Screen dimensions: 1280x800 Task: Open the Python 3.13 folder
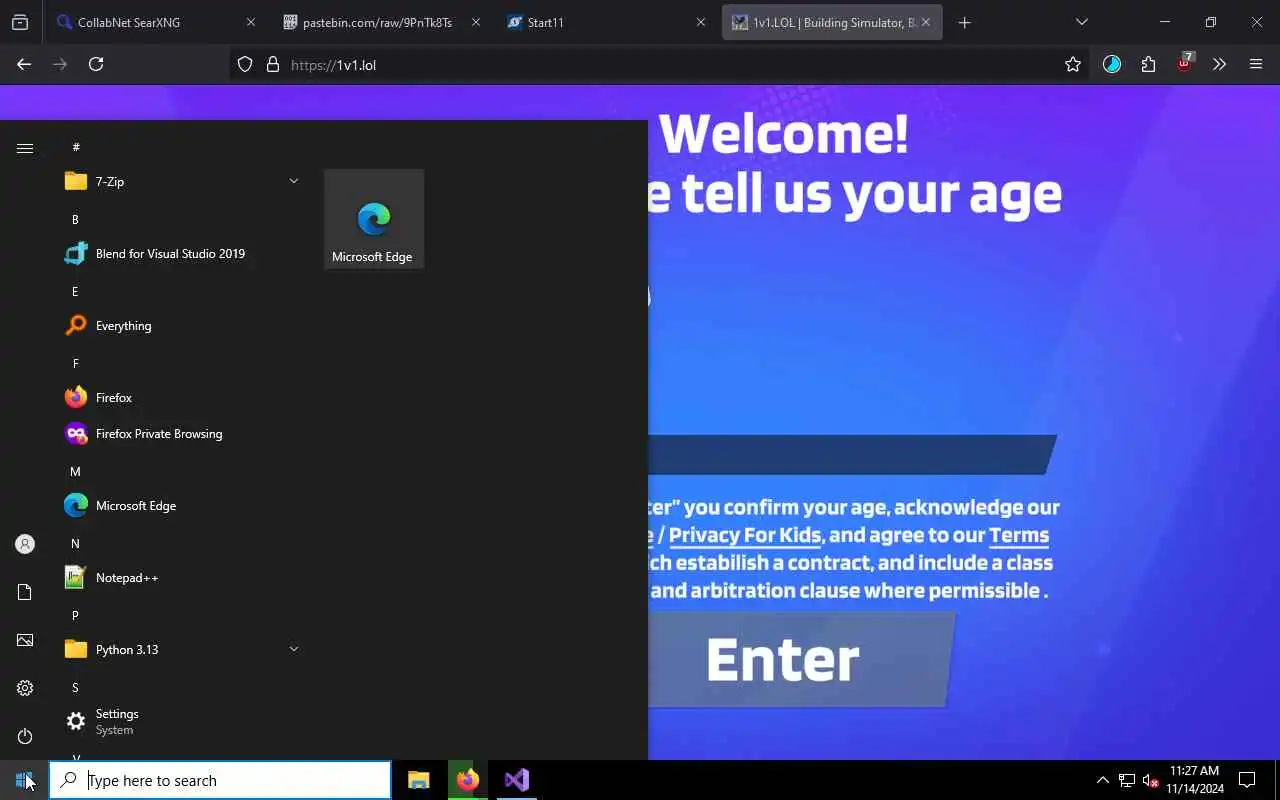[x=180, y=649]
